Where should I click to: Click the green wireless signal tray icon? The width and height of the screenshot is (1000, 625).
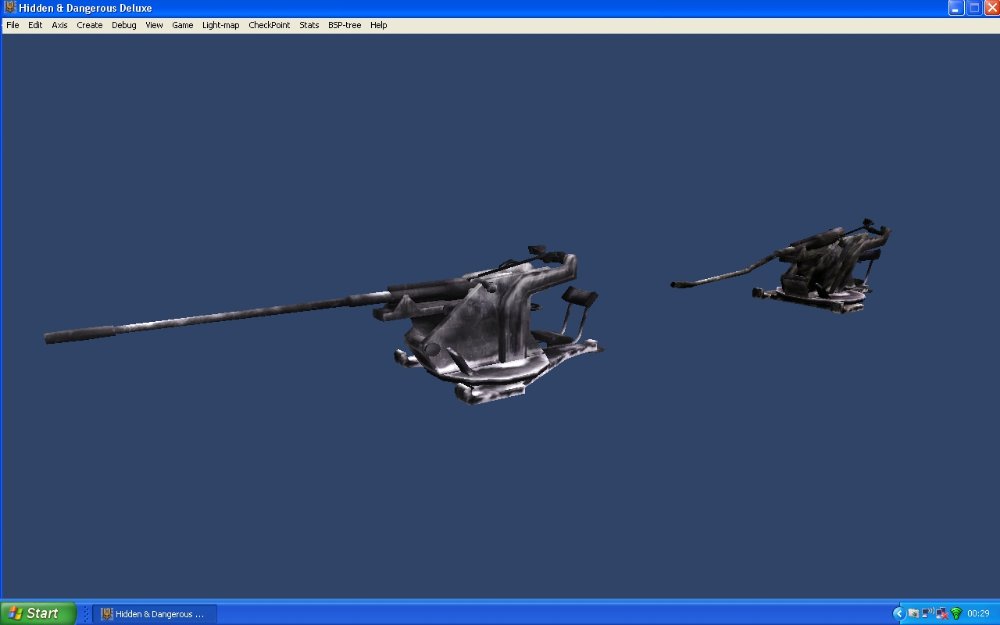pyautogui.click(x=955, y=614)
